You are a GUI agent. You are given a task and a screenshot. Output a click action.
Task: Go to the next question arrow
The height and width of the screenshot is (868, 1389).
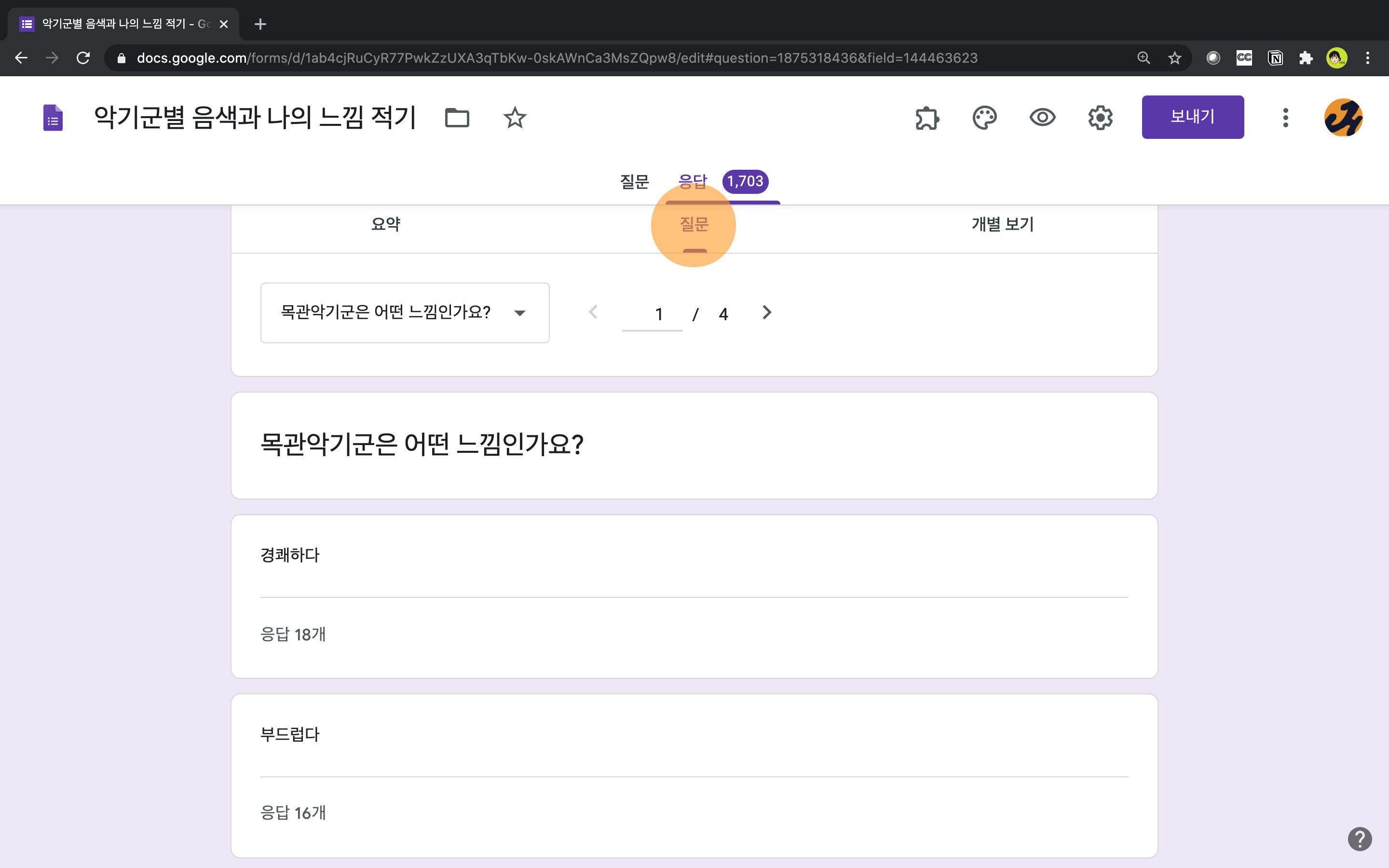767,313
